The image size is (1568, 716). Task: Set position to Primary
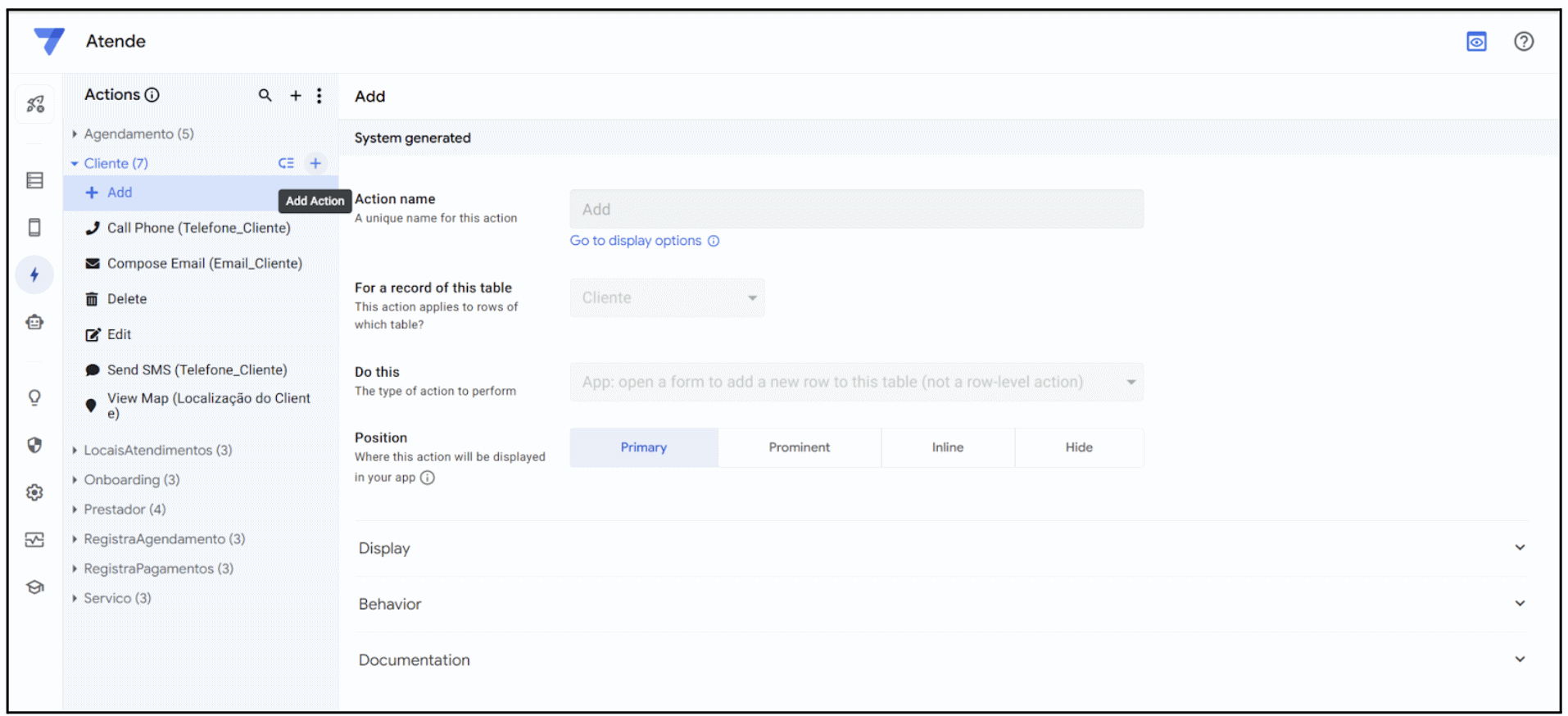coord(643,447)
